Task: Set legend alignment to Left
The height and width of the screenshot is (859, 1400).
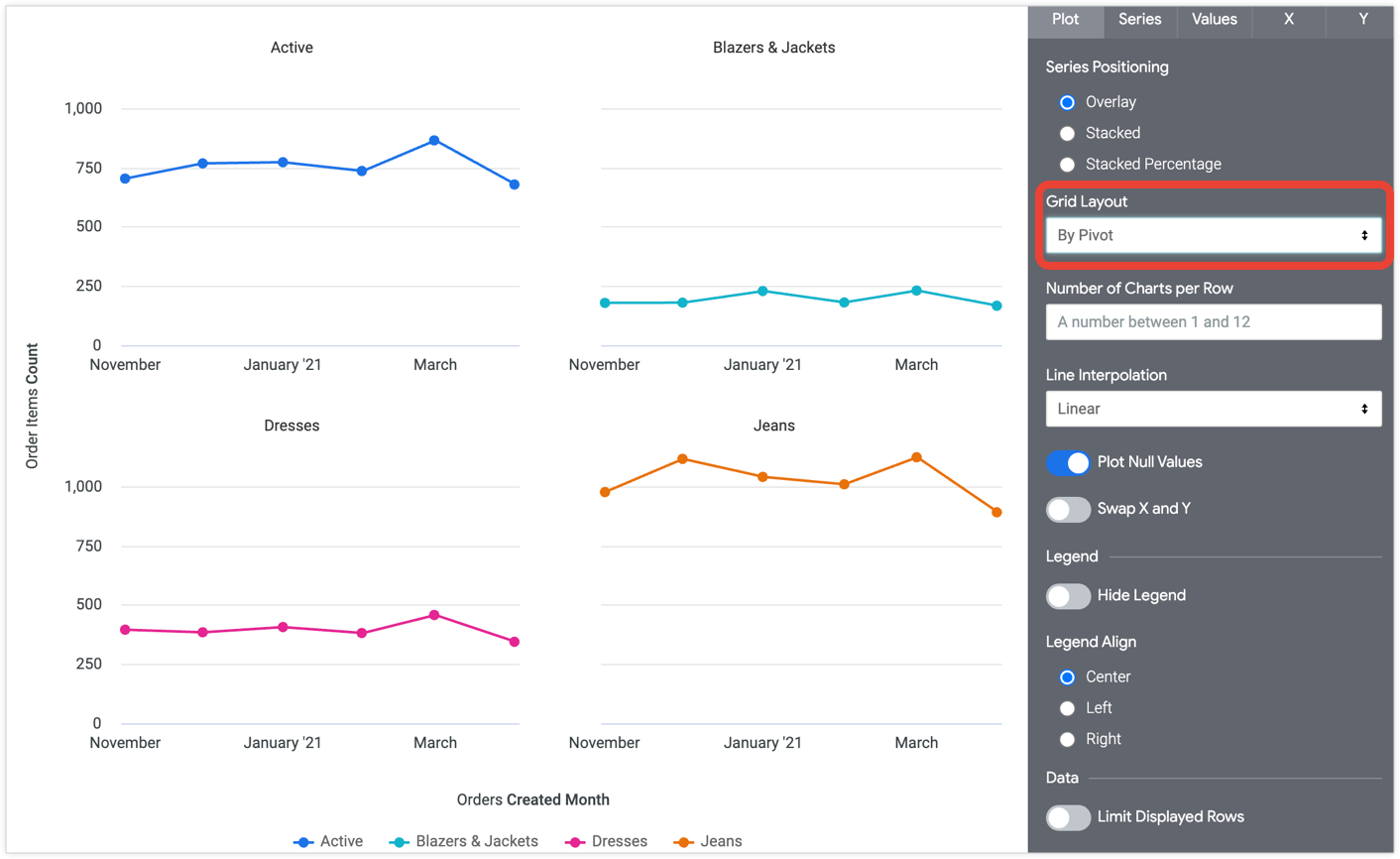Action: coord(1067,708)
